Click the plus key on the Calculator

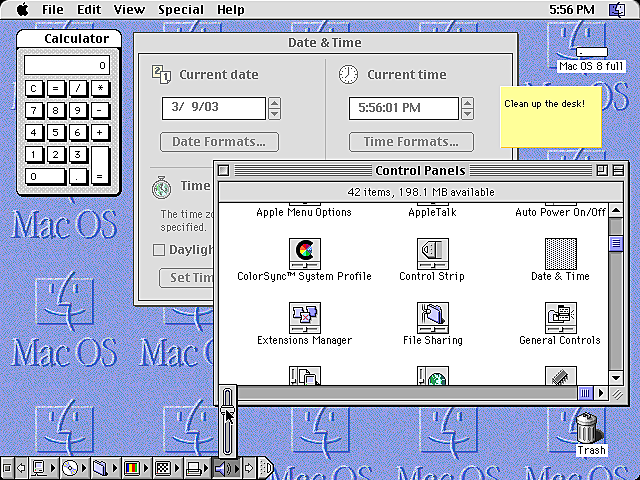100,132
